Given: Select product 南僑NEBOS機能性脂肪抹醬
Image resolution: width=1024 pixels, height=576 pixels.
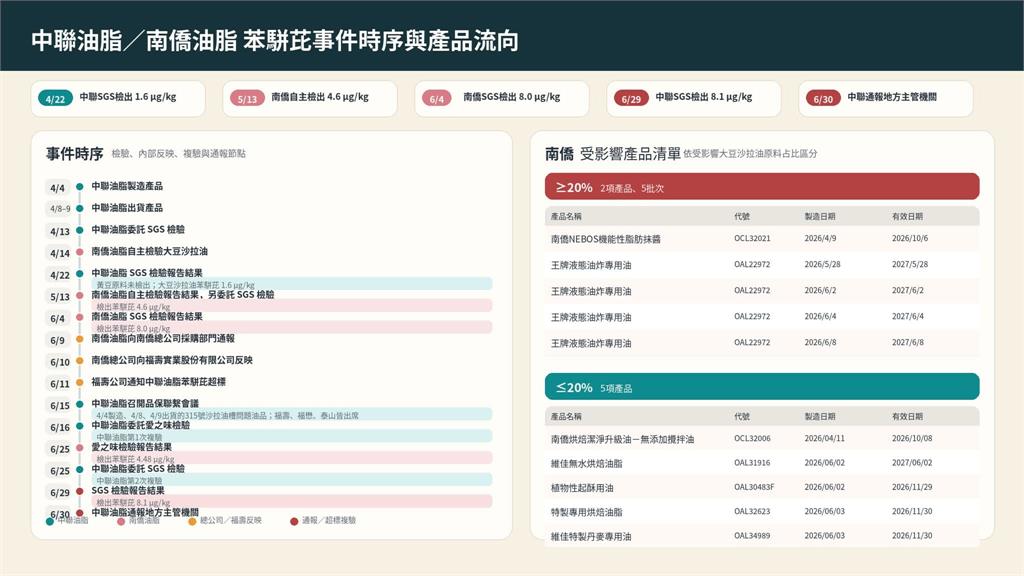Looking at the screenshot, I should pyautogui.click(x=605, y=239).
